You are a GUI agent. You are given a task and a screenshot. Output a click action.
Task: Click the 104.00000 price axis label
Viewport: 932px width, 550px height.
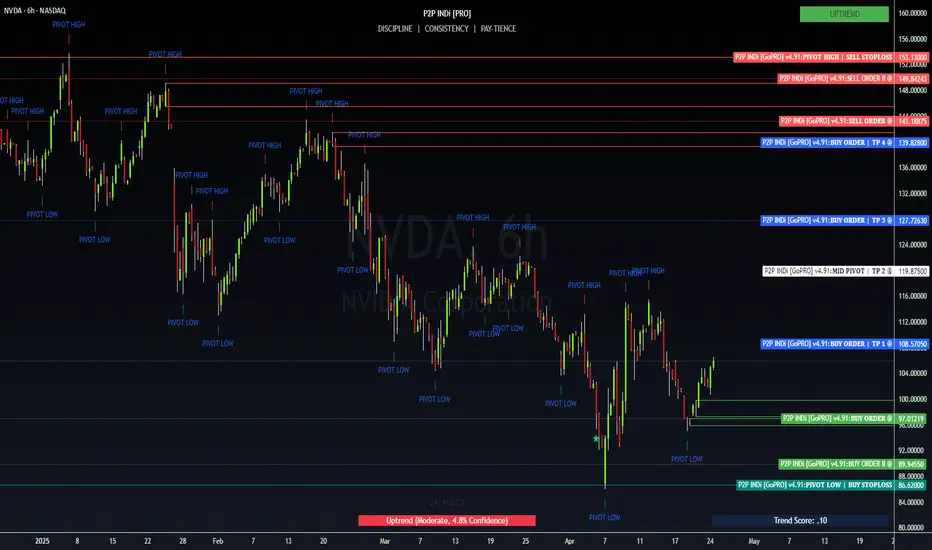tap(912, 373)
